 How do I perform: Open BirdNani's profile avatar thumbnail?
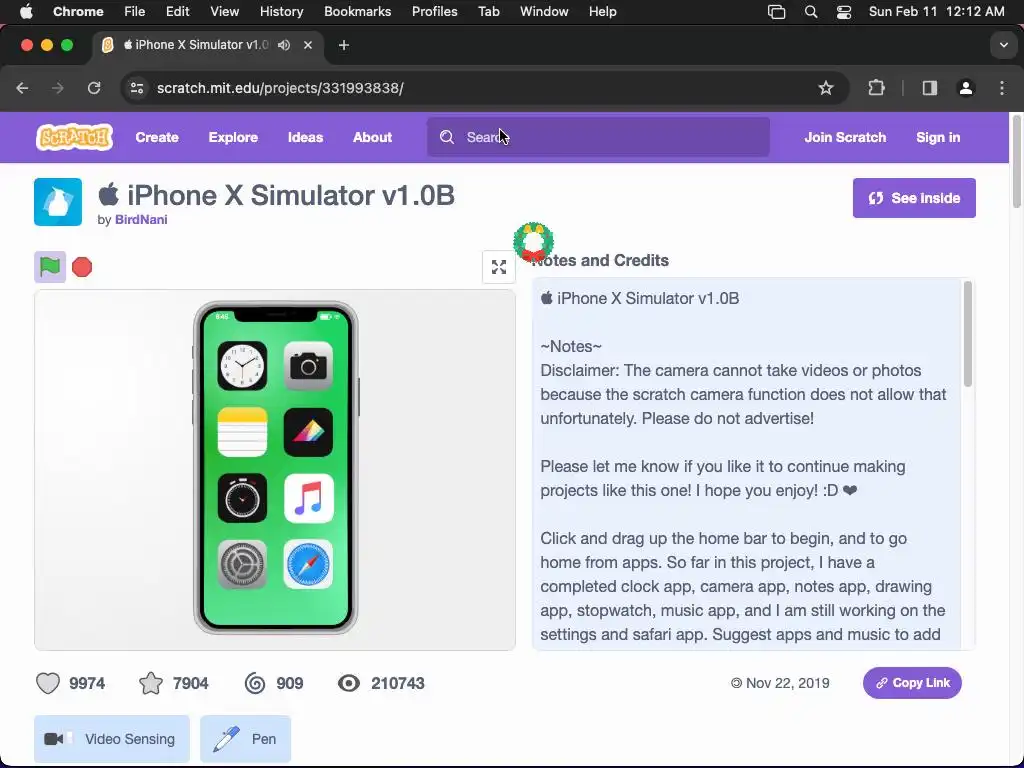pos(58,202)
